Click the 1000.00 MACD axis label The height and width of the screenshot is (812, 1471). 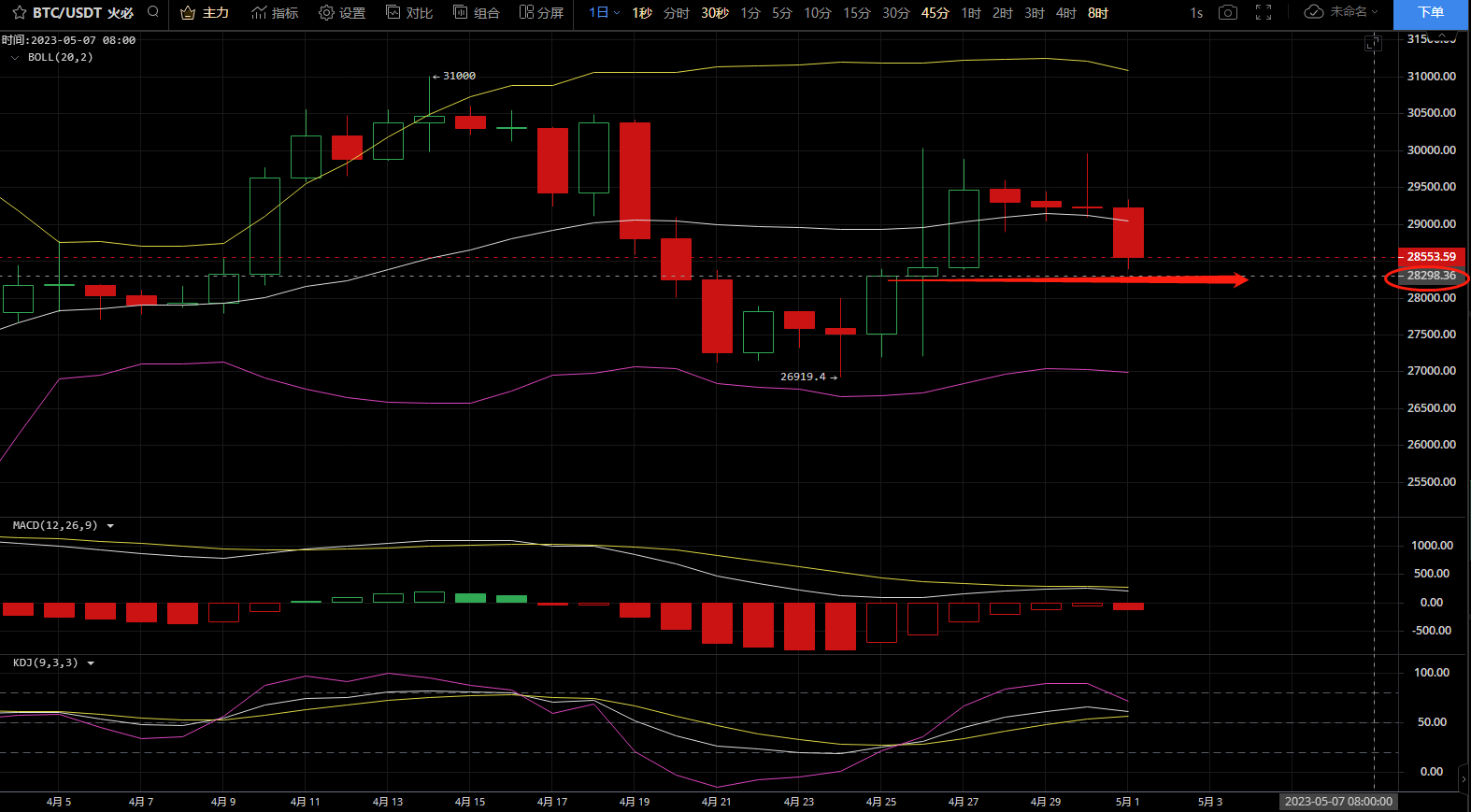(1433, 546)
